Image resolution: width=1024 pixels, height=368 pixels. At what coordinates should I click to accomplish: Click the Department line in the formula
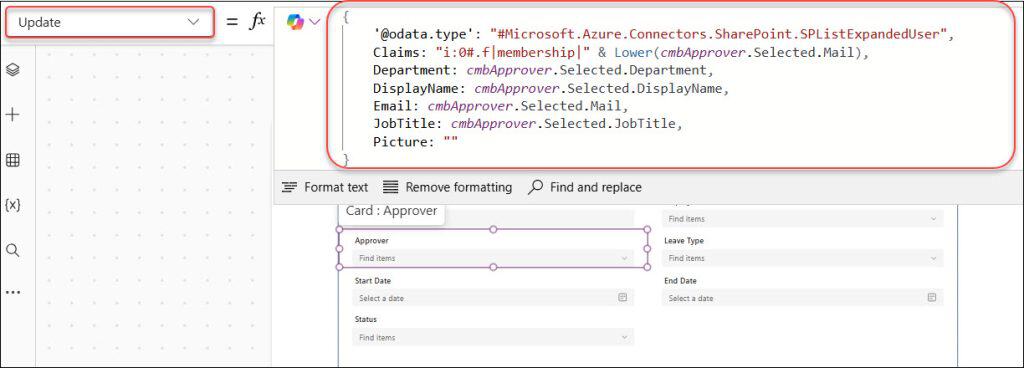click(x=543, y=70)
